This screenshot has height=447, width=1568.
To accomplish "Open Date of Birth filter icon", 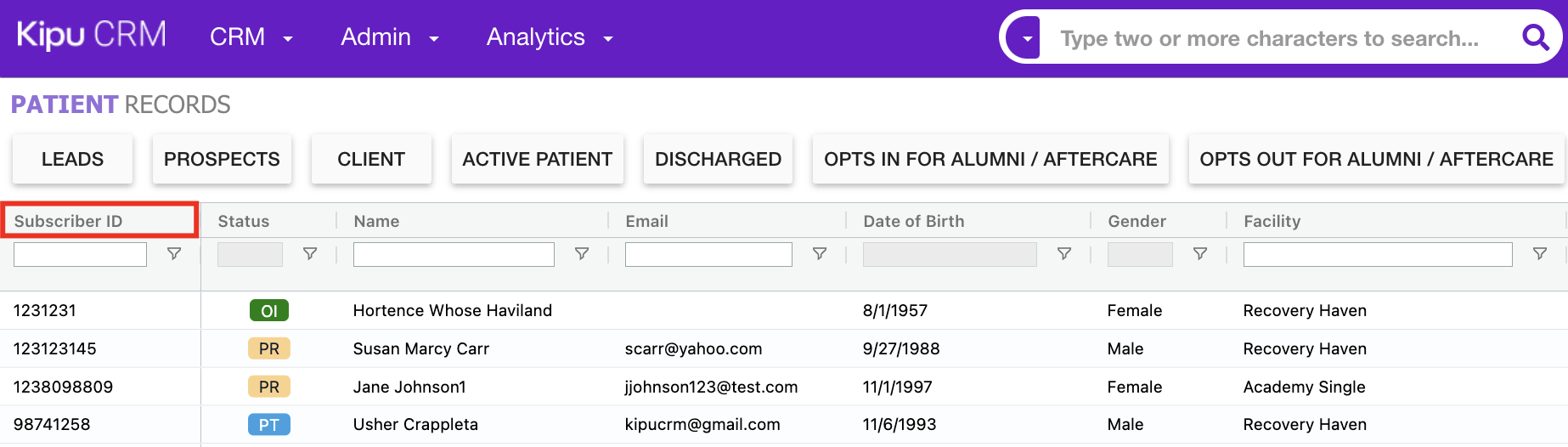I will [x=1064, y=254].
